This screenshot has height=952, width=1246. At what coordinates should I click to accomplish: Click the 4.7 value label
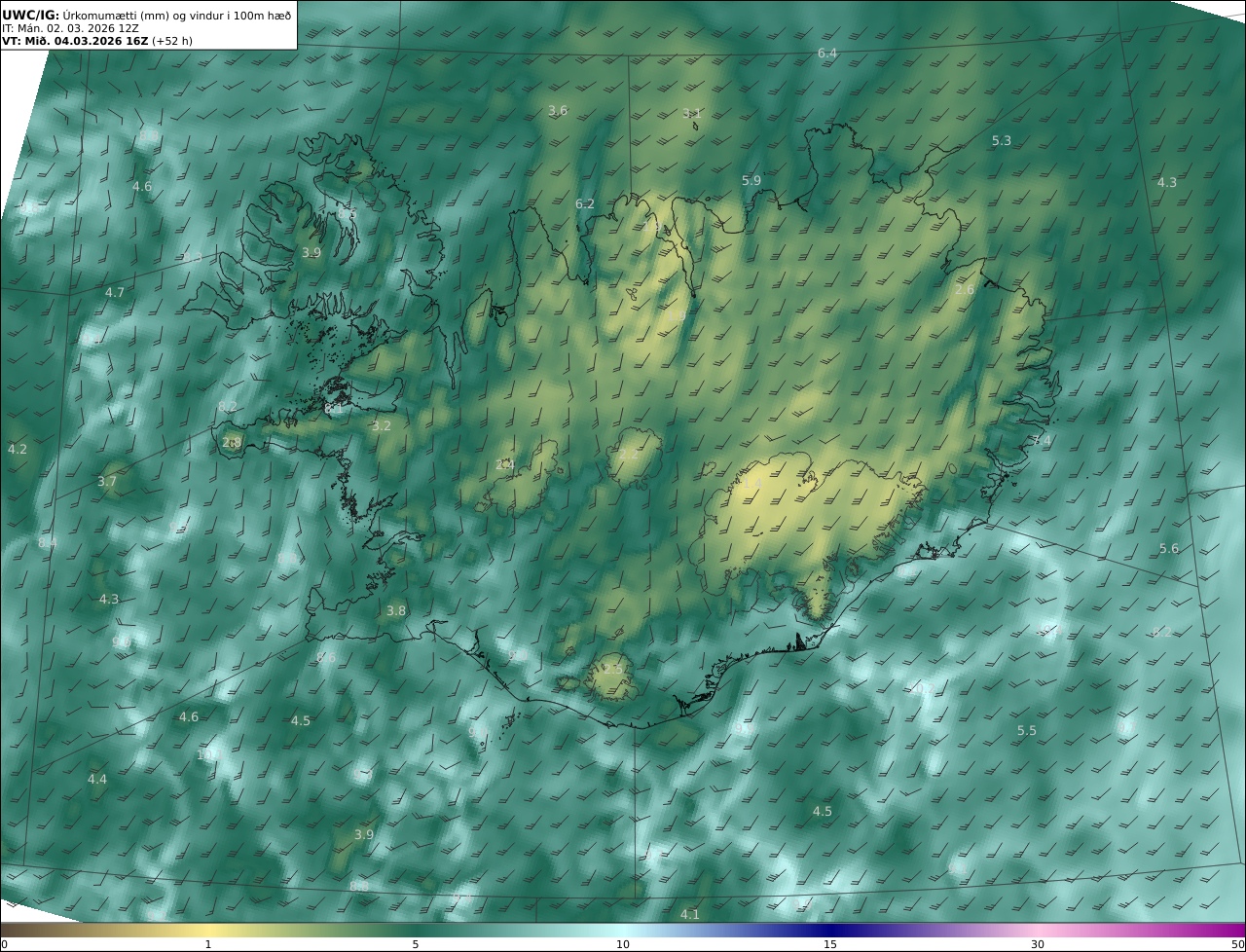click(115, 293)
